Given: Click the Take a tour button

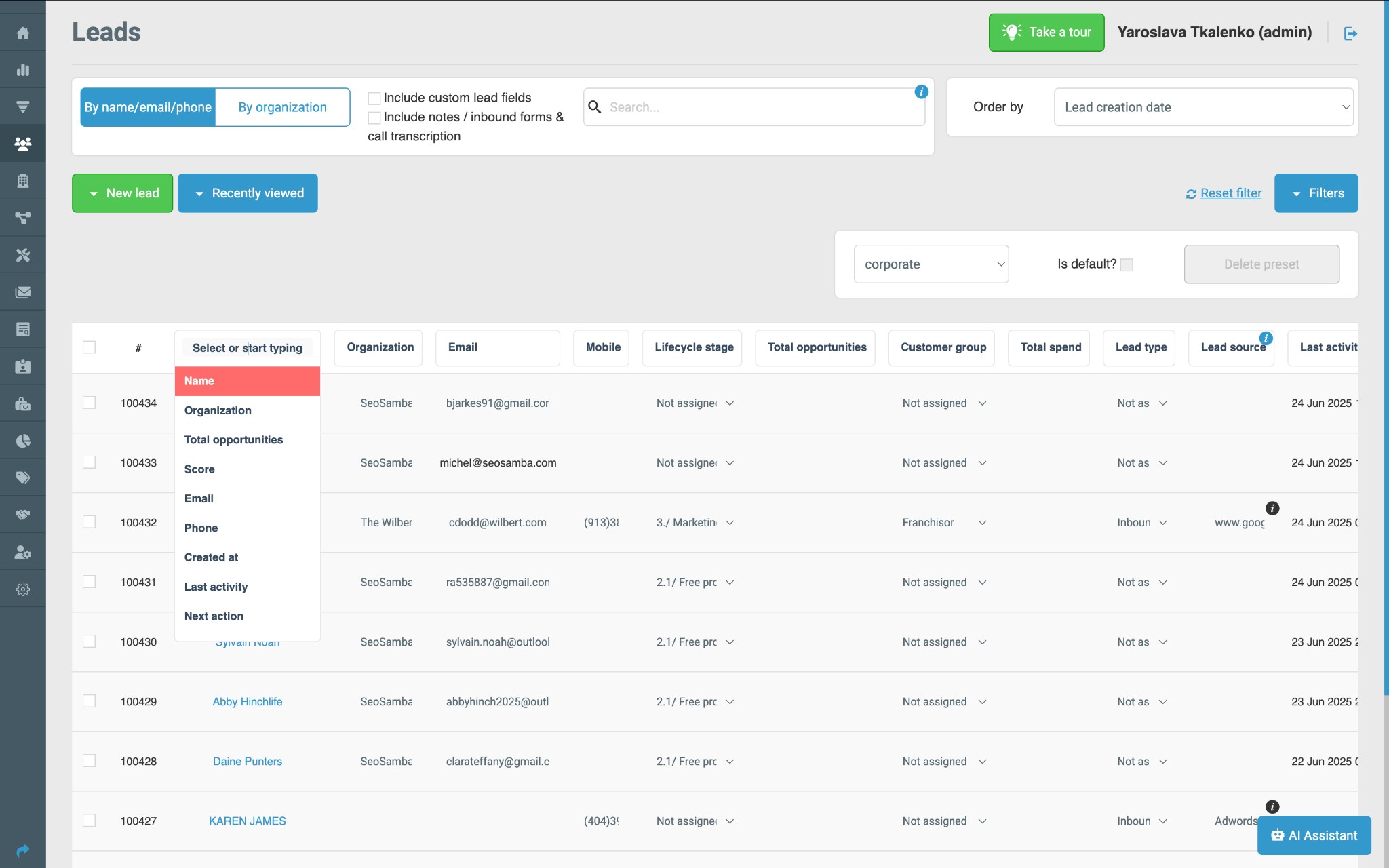Looking at the screenshot, I should (x=1046, y=33).
